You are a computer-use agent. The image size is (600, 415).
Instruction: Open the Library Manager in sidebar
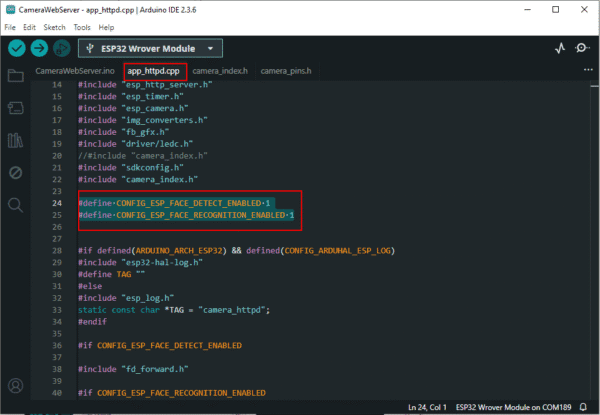pos(15,140)
